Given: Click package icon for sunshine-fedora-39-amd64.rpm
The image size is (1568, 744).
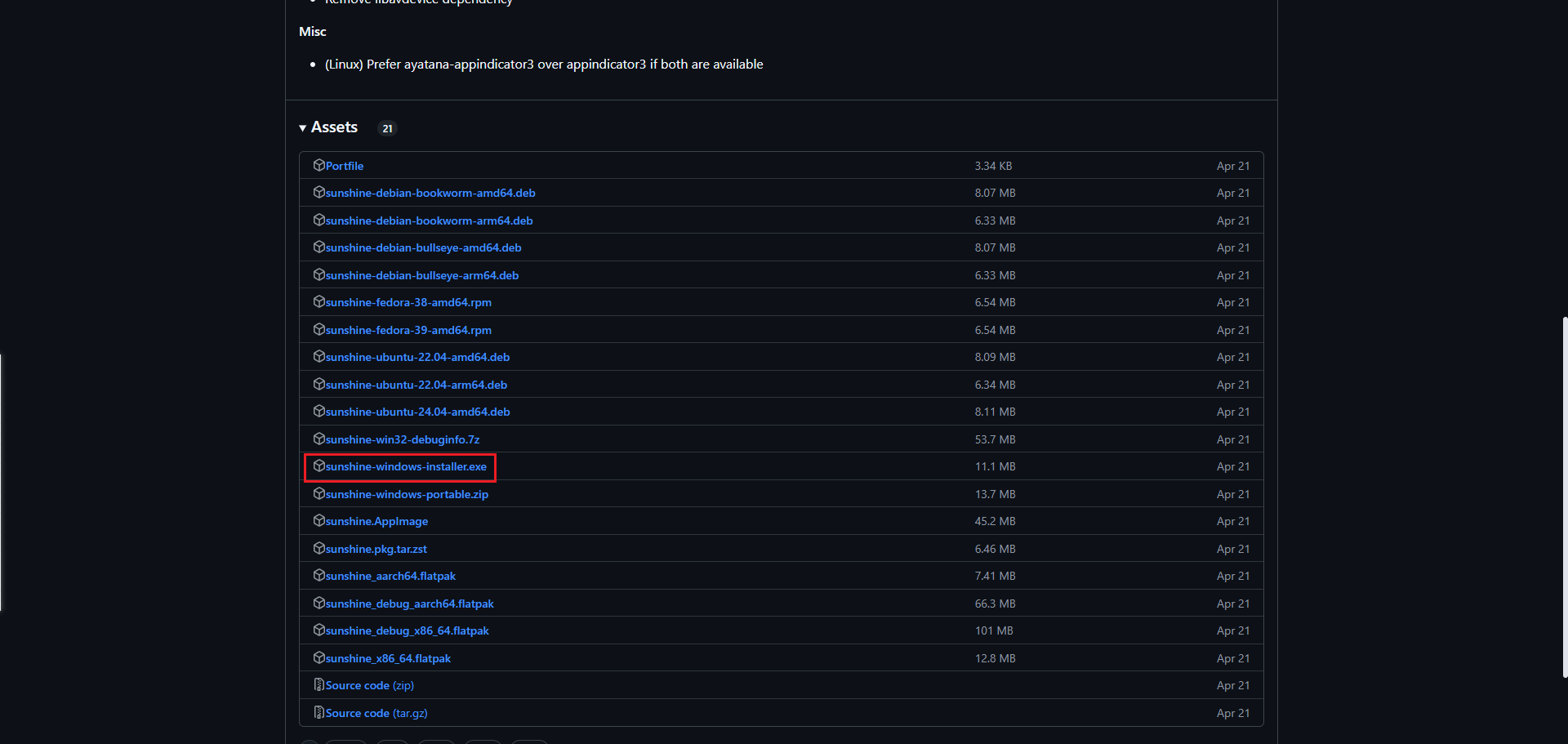Looking at the screenshot, I should coord(319,329).
